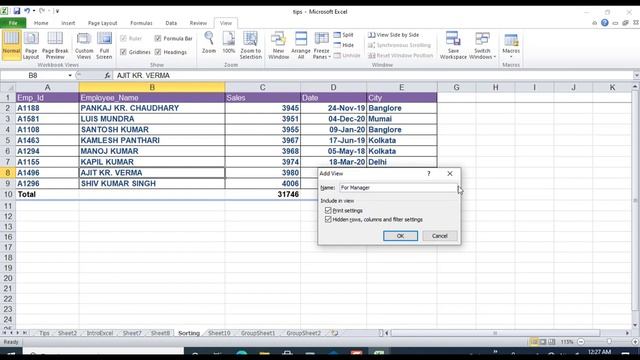Click the Macros button

(x=511, y=45)
